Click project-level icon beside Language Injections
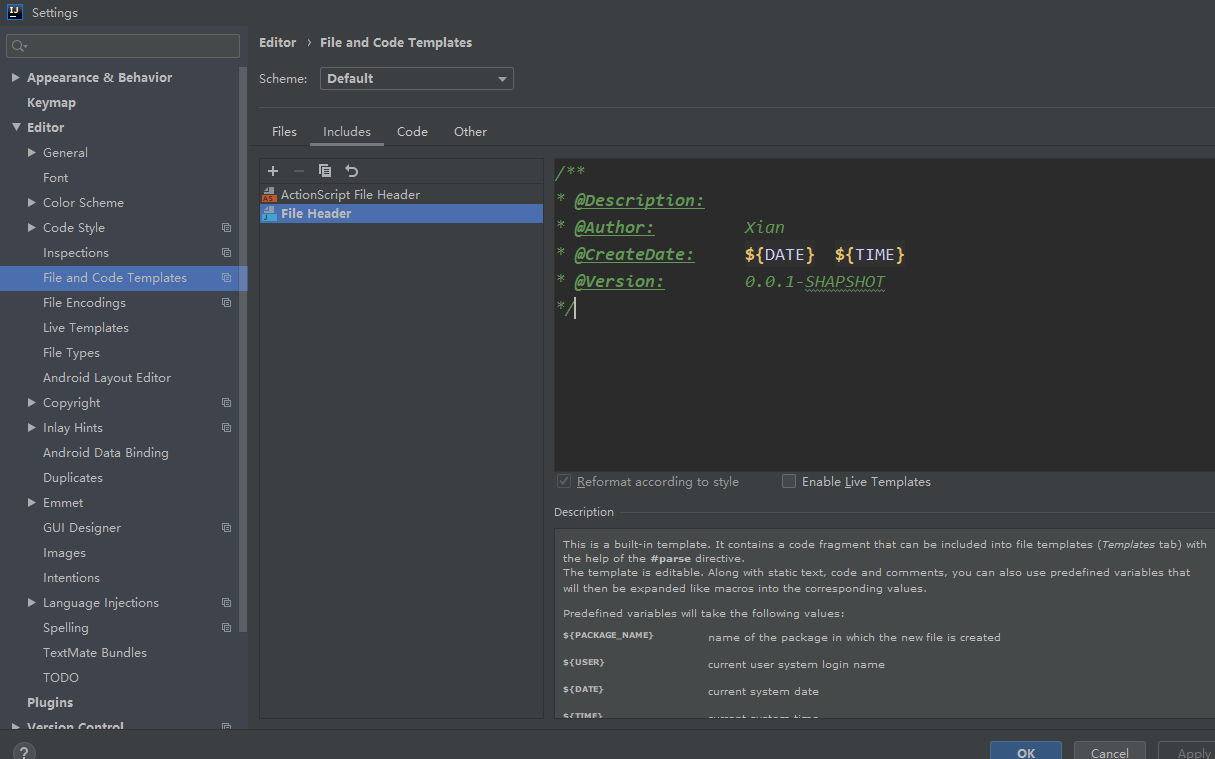 tap(226, 603)
